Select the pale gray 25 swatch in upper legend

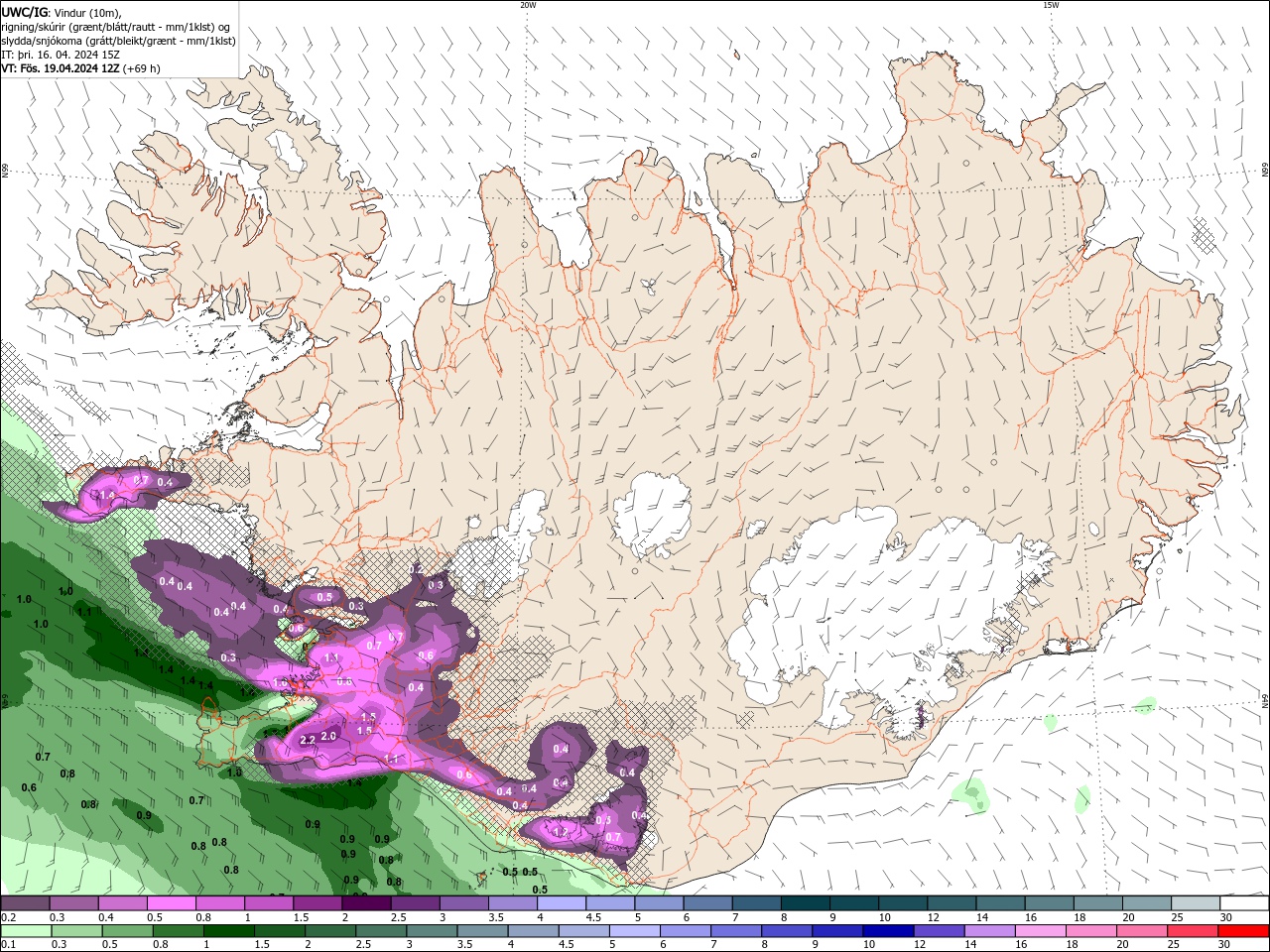click(x=1196, y=903)
